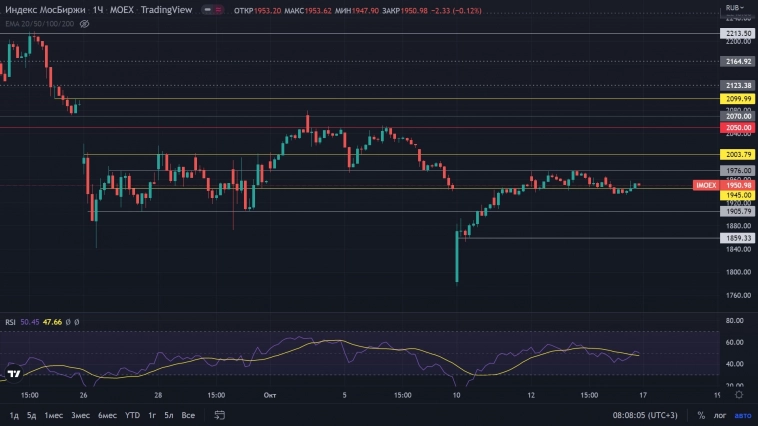Click the yellow 1945.00 price level label
The image size is (758, 426).
click(x=738, y=195)
